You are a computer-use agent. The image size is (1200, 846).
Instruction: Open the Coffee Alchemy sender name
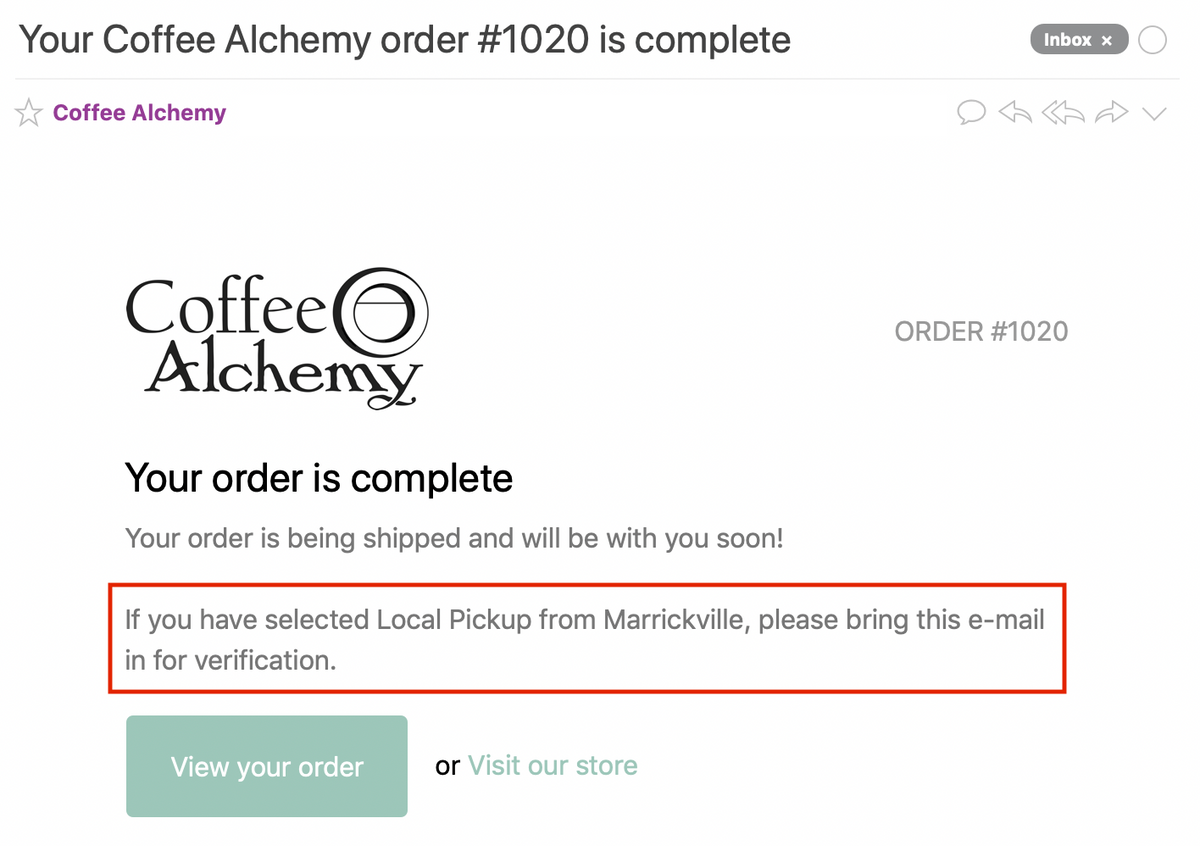click(x=140, y=113)
